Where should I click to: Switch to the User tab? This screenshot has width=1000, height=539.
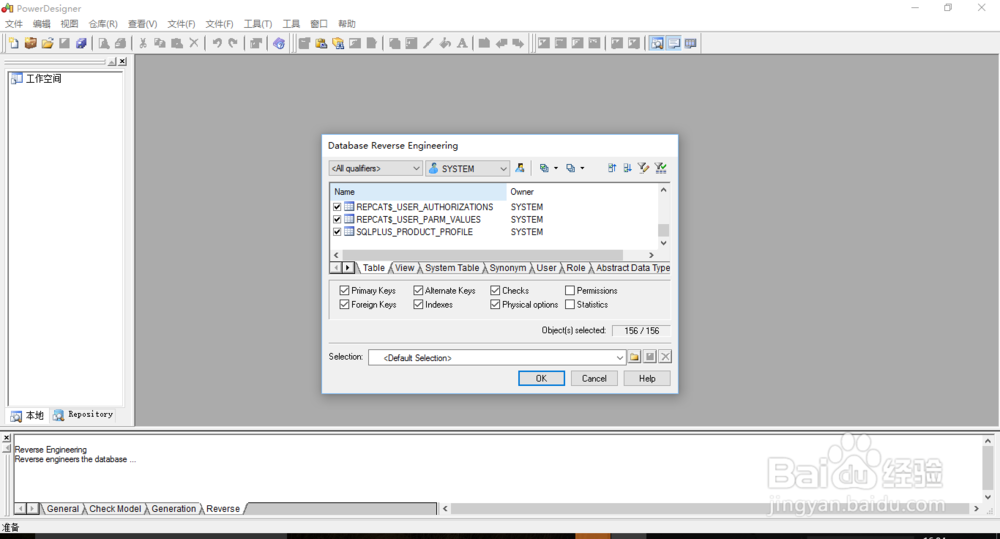coord(547,268)
